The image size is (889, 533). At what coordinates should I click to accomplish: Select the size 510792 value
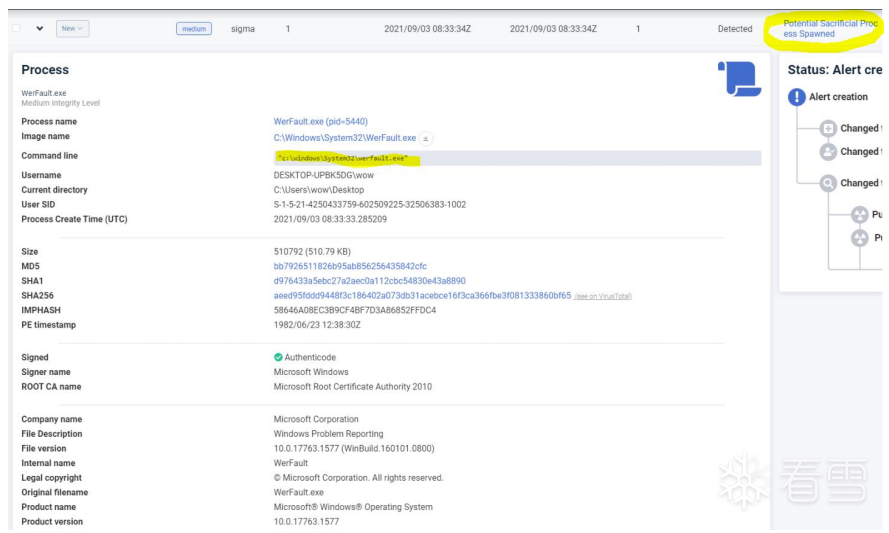(x=312, y=252)
